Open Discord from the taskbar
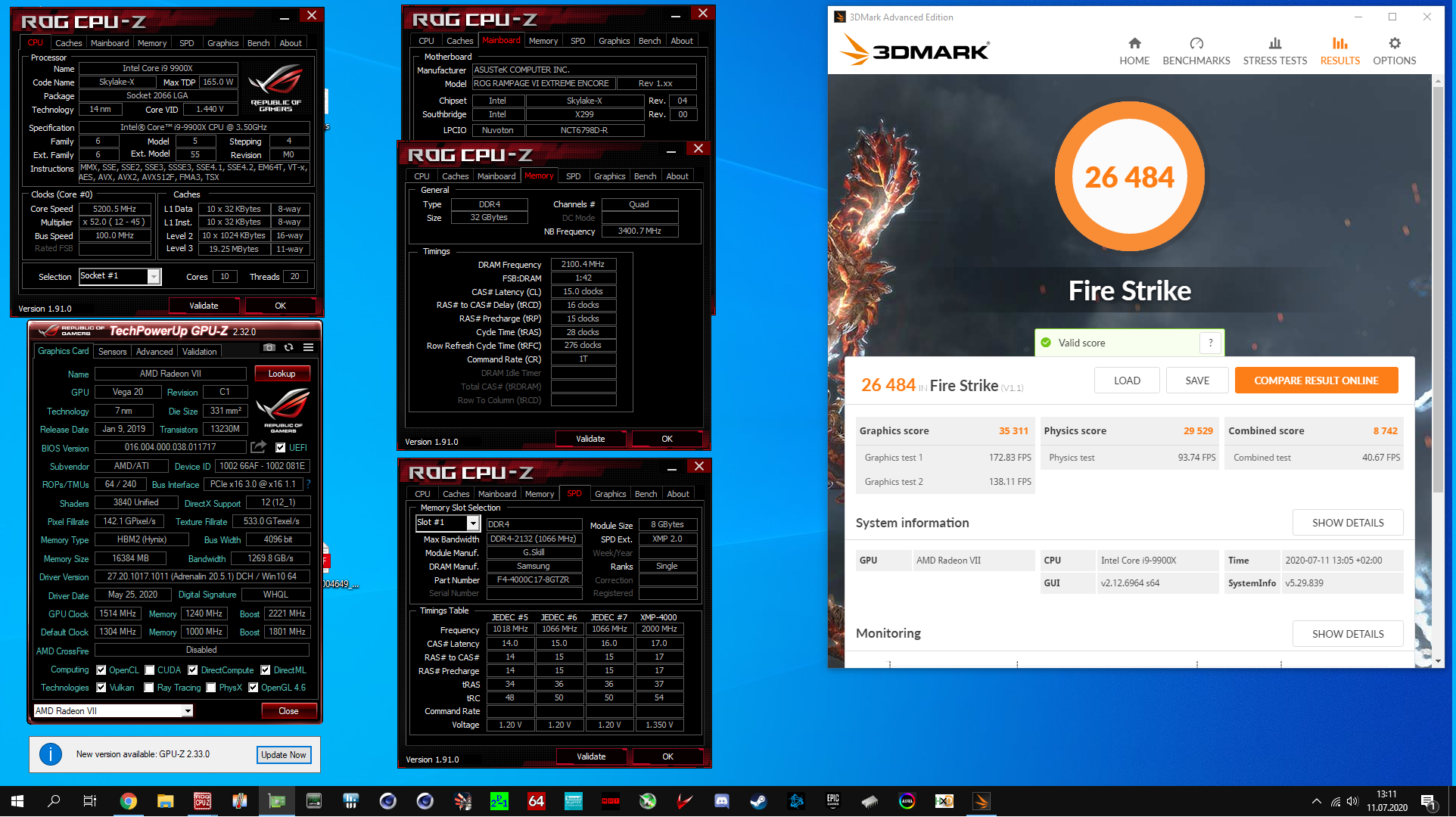1456x817 pixels. pos(721,801)
